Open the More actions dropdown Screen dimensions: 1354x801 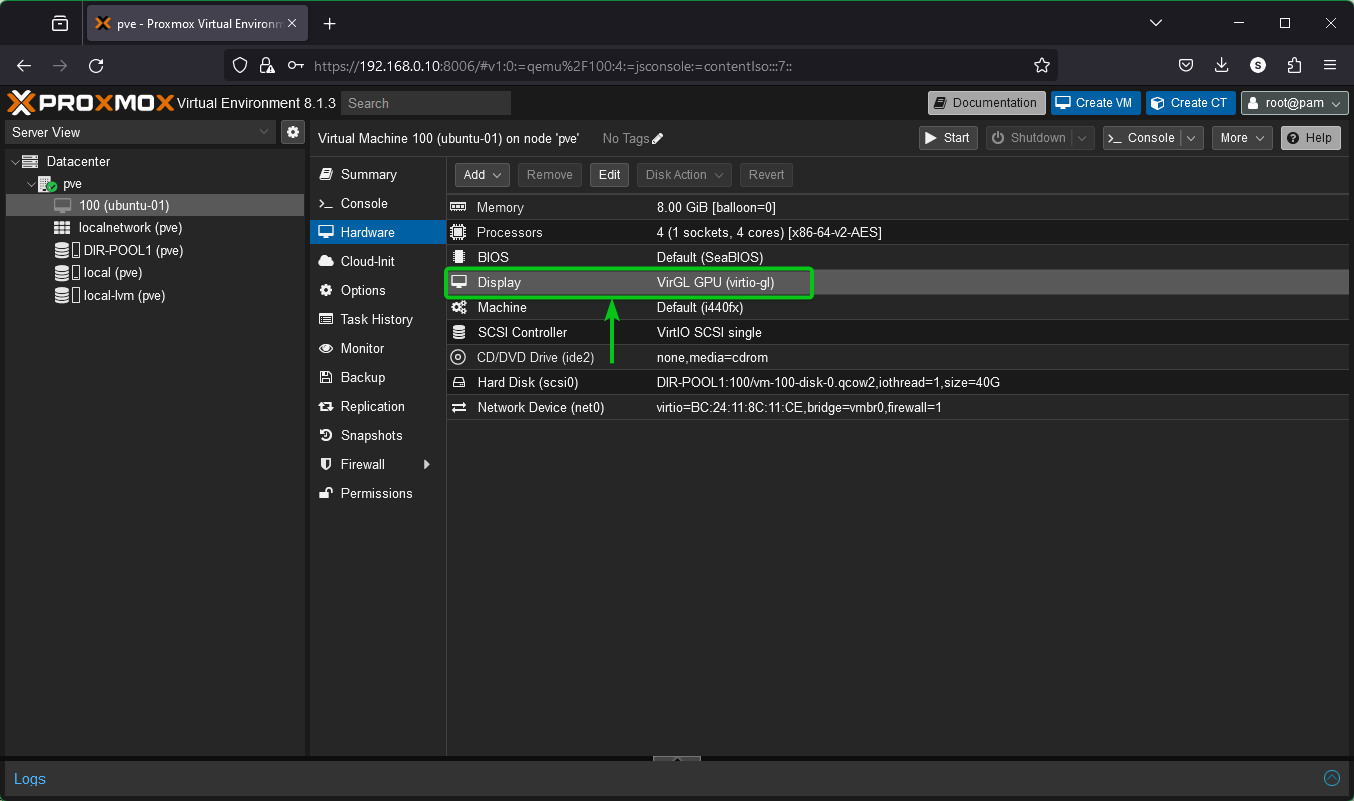tap(1242, 138)
